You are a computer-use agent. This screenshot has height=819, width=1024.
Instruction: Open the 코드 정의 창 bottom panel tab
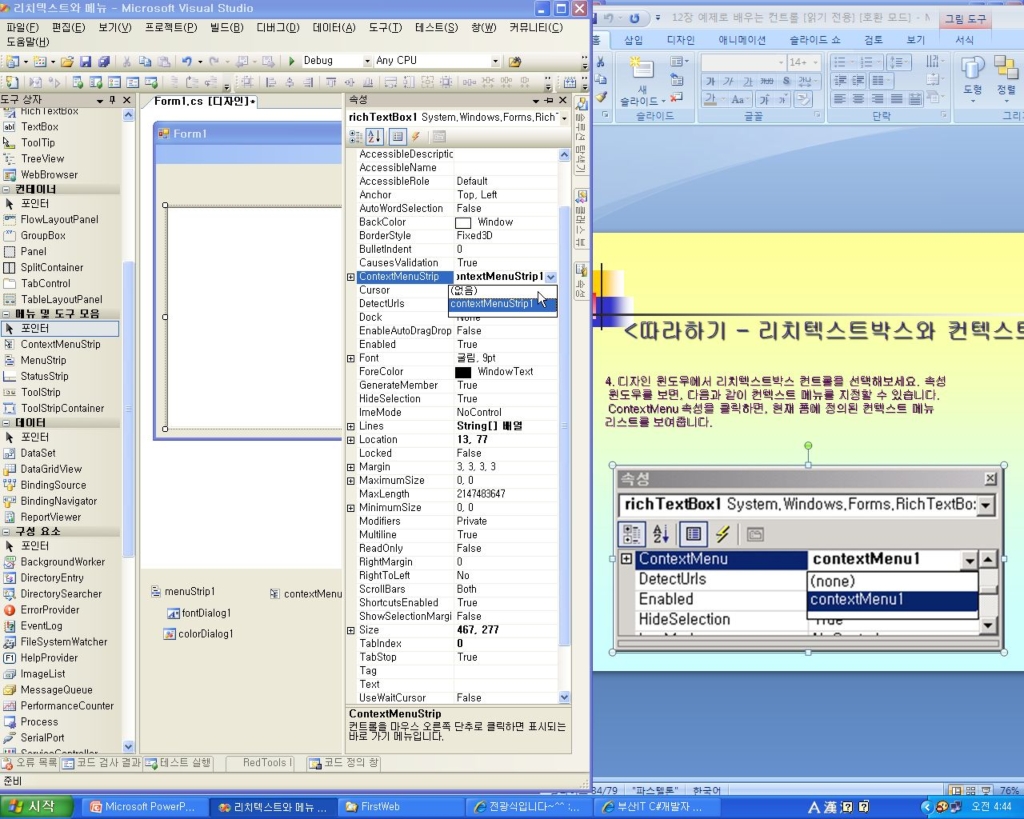(344, 763)
